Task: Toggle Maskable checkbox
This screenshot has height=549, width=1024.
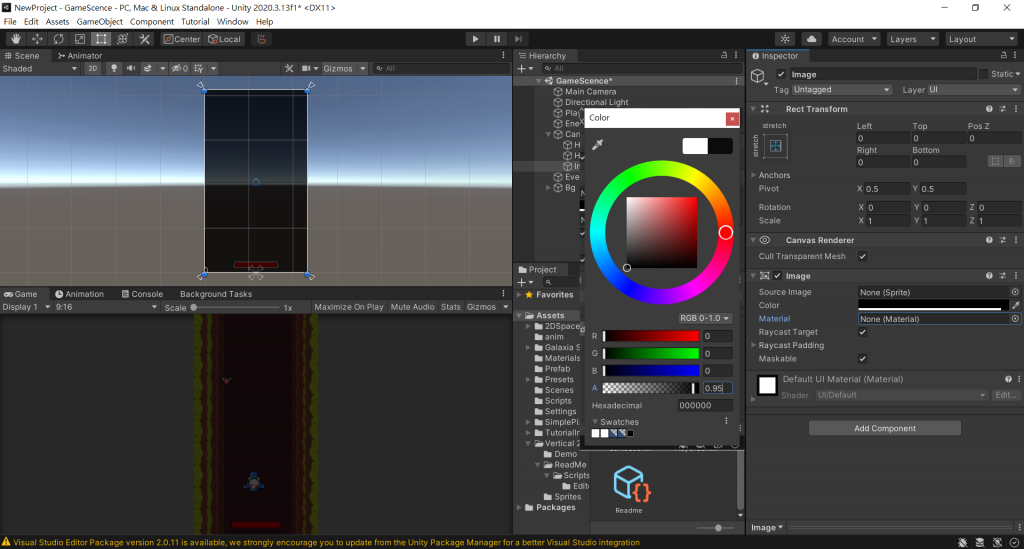Action: 863,359
